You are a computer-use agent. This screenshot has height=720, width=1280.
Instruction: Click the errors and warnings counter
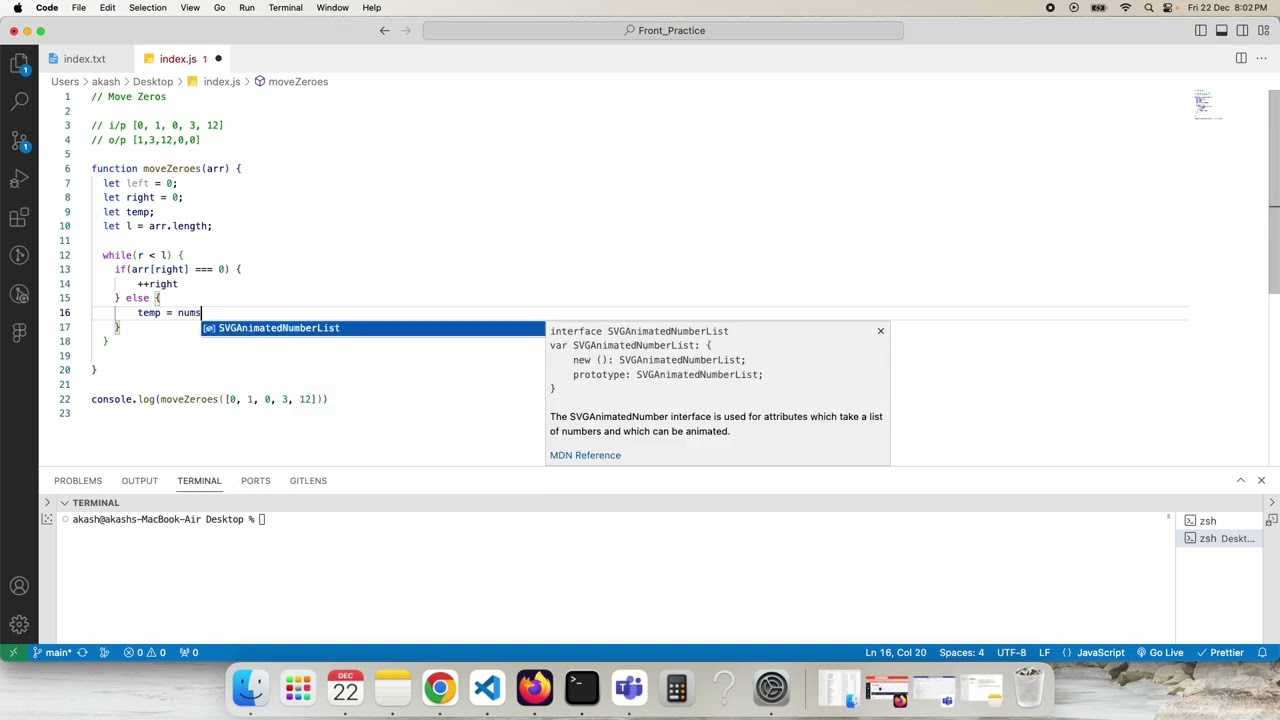144,653
